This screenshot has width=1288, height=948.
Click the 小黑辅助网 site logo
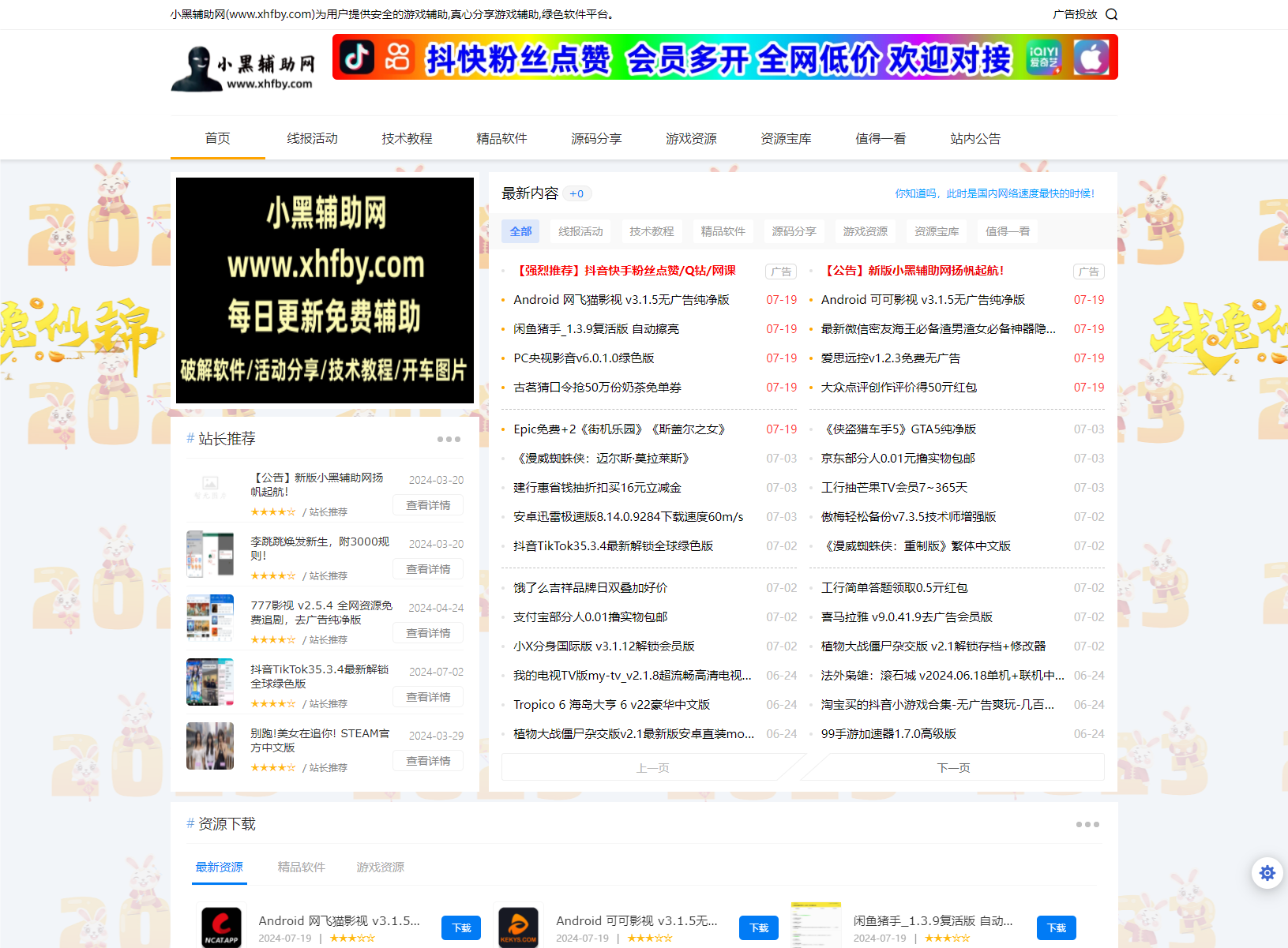tap(242, 69)
